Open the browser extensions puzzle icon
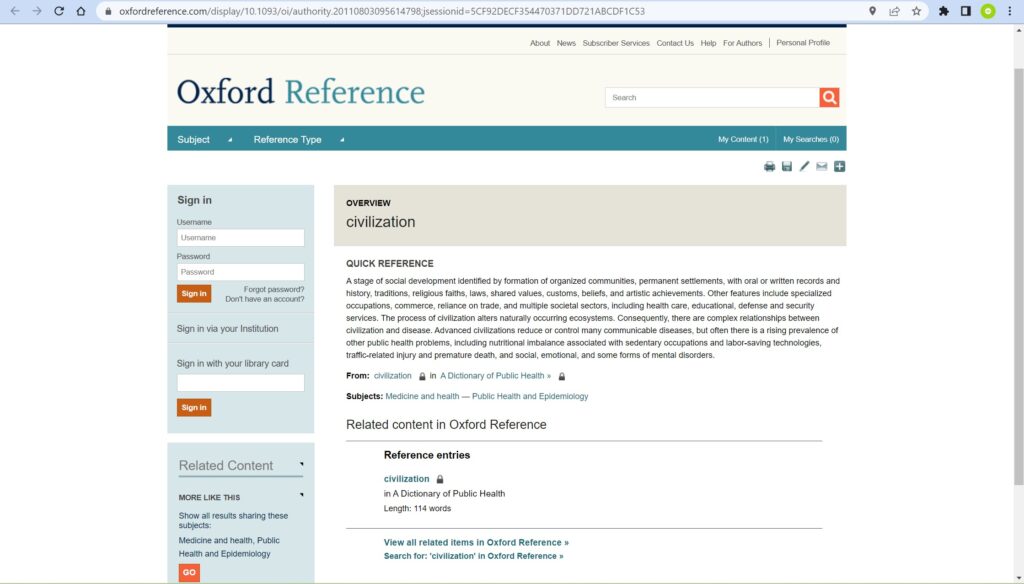The image size is (1024, 584). click(943, 11)
